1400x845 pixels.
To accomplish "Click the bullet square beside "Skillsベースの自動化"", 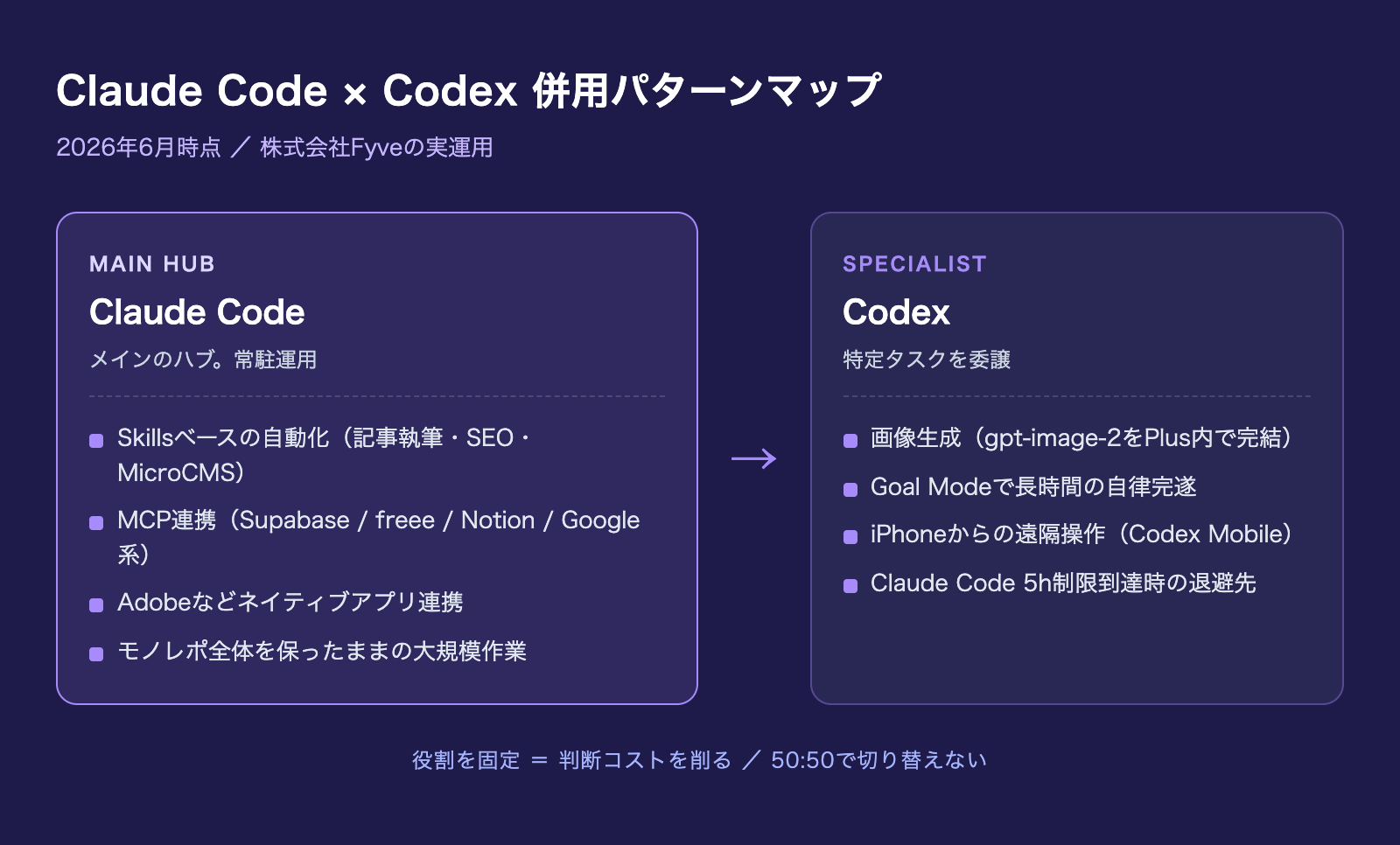I will [96, 441].
